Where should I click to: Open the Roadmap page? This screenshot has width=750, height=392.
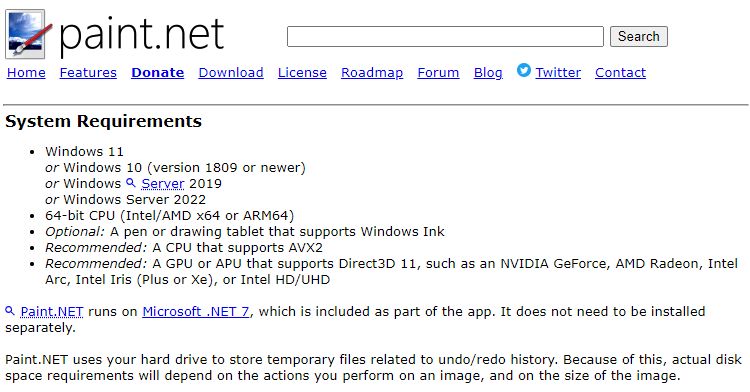pos(372,73)
